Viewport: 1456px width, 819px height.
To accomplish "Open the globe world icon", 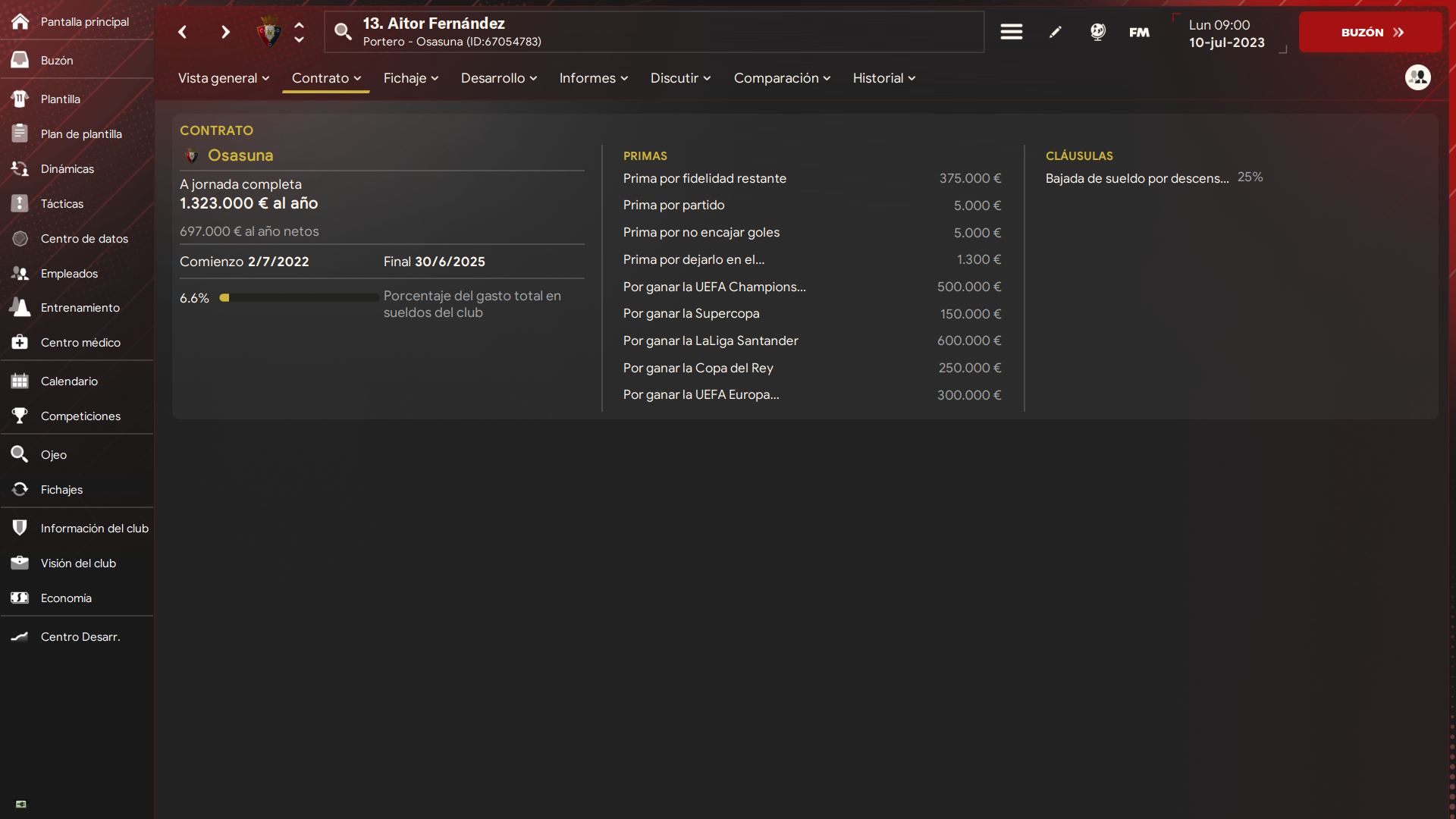I will click(x=1097, y=32).
